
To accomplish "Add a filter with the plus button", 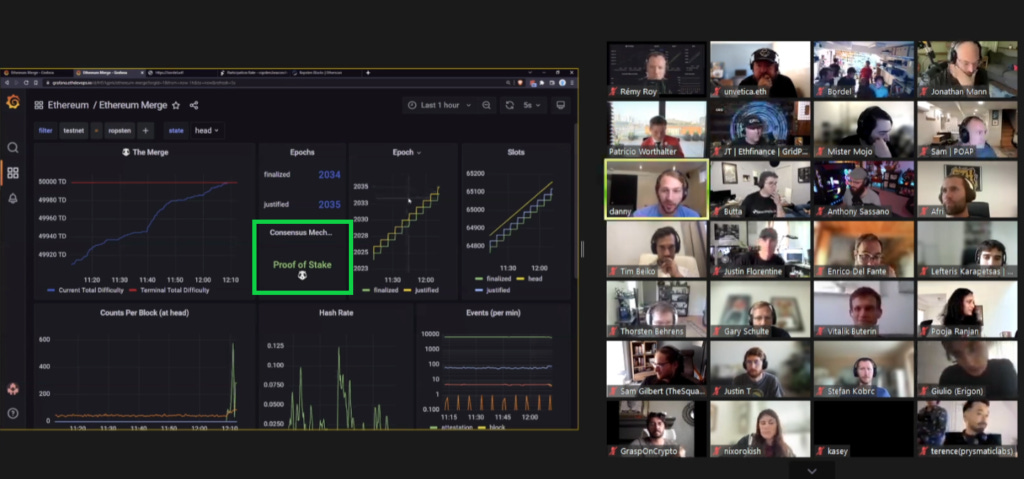I will [x=146, y=131].
